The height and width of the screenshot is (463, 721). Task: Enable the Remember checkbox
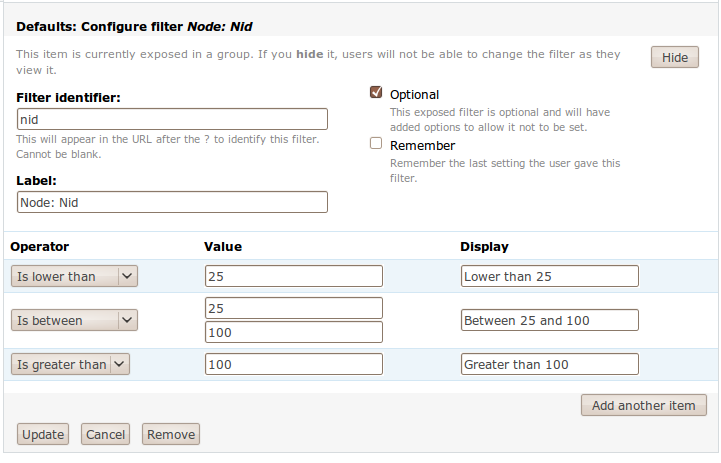[x=376, y=144]
